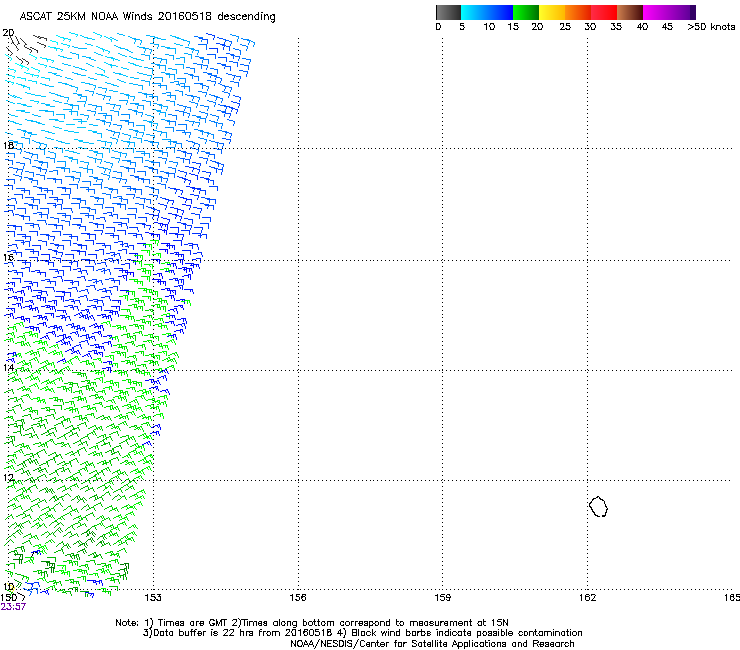Viewport: 740px width, 650px height.
Task: Click the cyan 5-10 knots legend color
Action: point(474,12)
